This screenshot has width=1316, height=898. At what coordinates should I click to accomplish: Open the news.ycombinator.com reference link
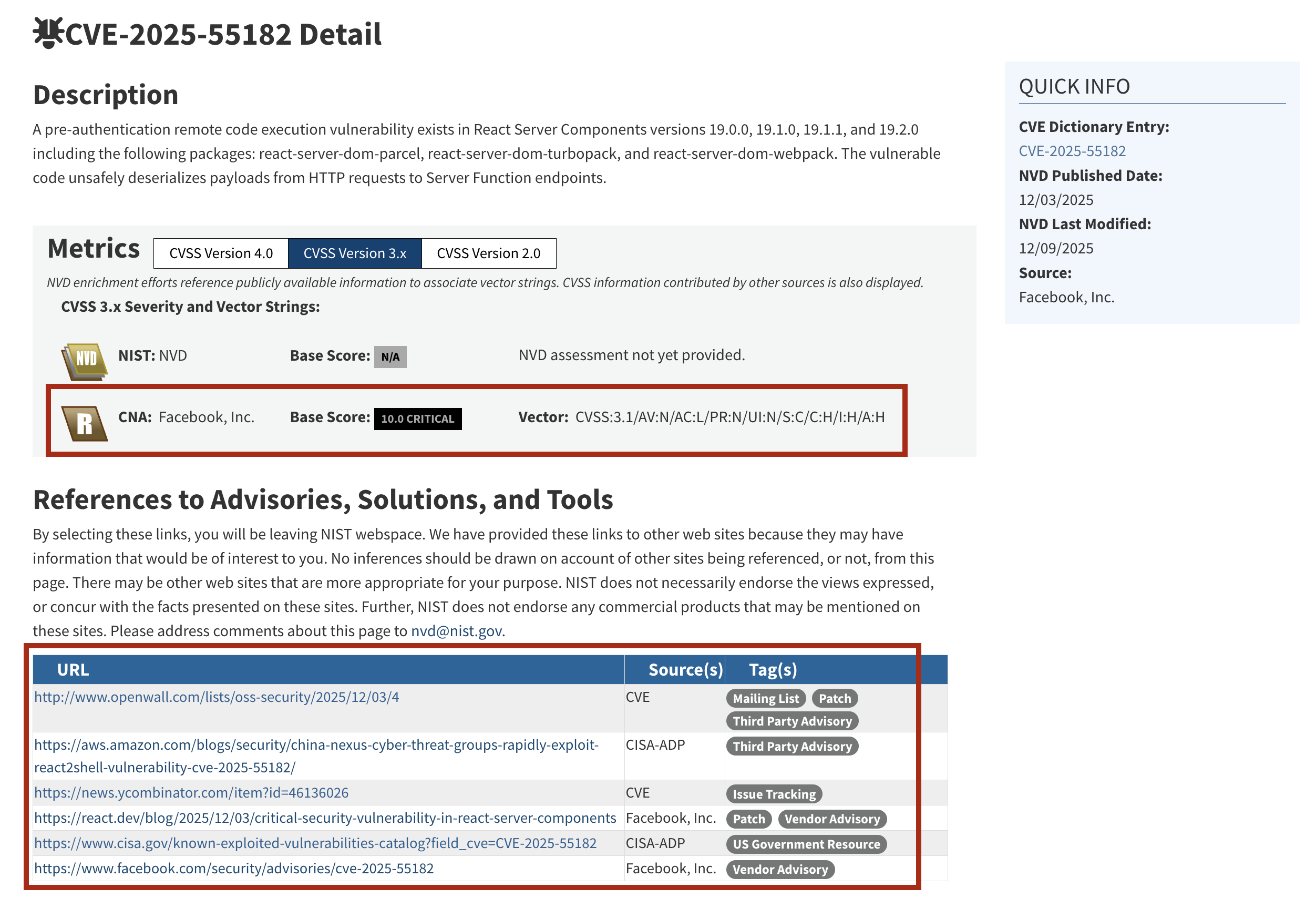(x=191, y=792)
